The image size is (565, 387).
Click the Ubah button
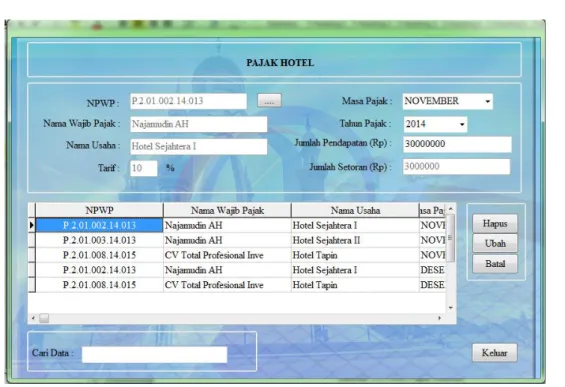coord(495,244)
